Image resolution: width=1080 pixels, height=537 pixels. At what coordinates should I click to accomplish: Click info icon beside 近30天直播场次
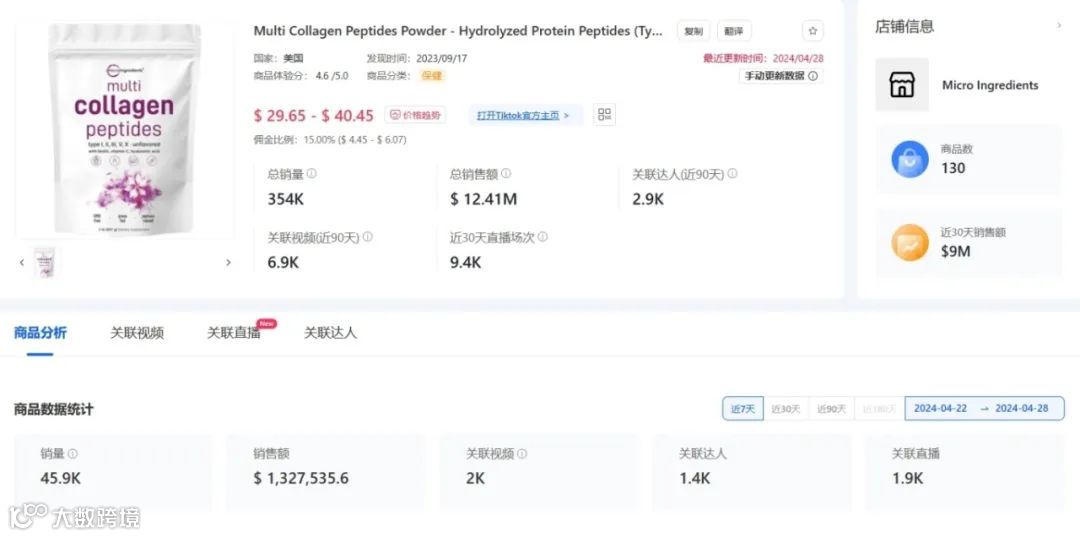click(543, 237)
